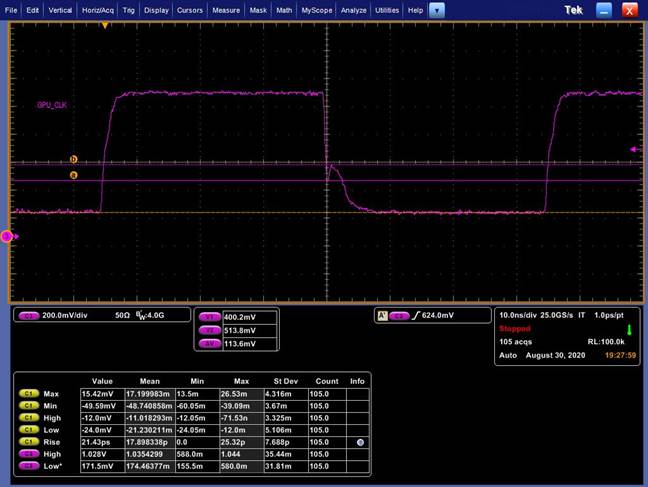Click the 21.43ps Rise value cell
Screen dimensions: 648x487
point(102,442)
